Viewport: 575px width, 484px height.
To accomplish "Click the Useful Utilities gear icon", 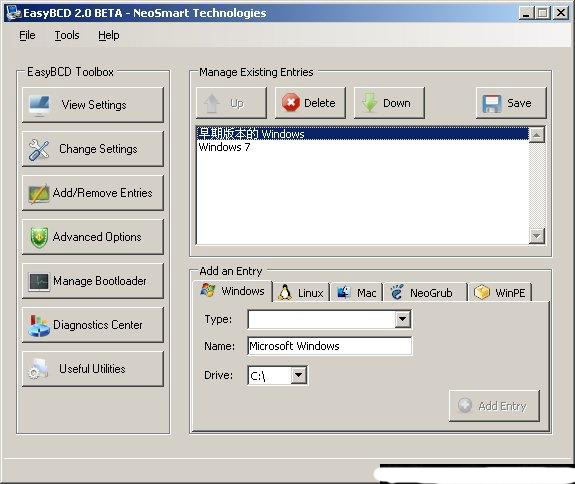I will pyautogui.click(x=39, y=369).
